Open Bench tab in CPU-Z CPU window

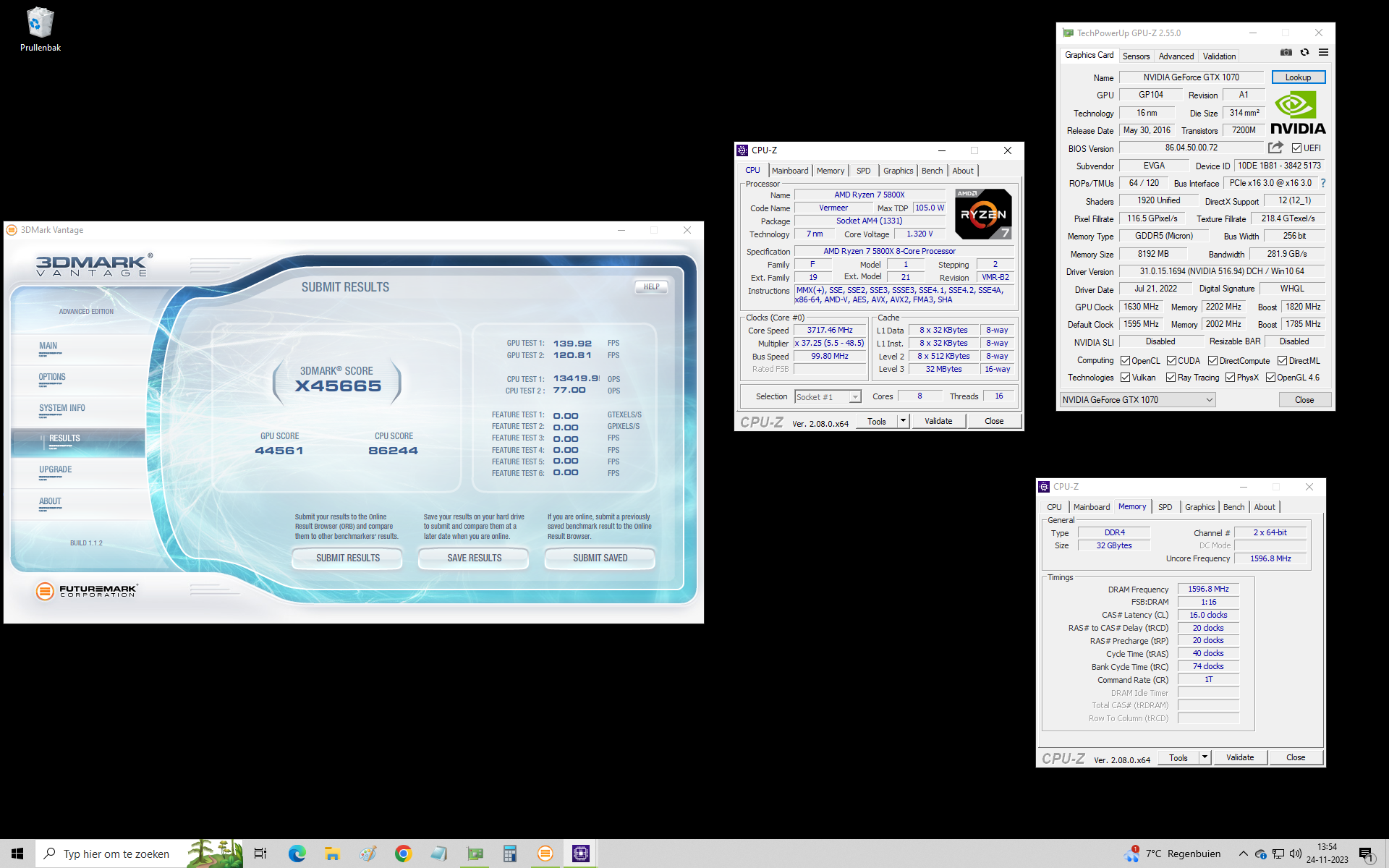click(933, 171)
